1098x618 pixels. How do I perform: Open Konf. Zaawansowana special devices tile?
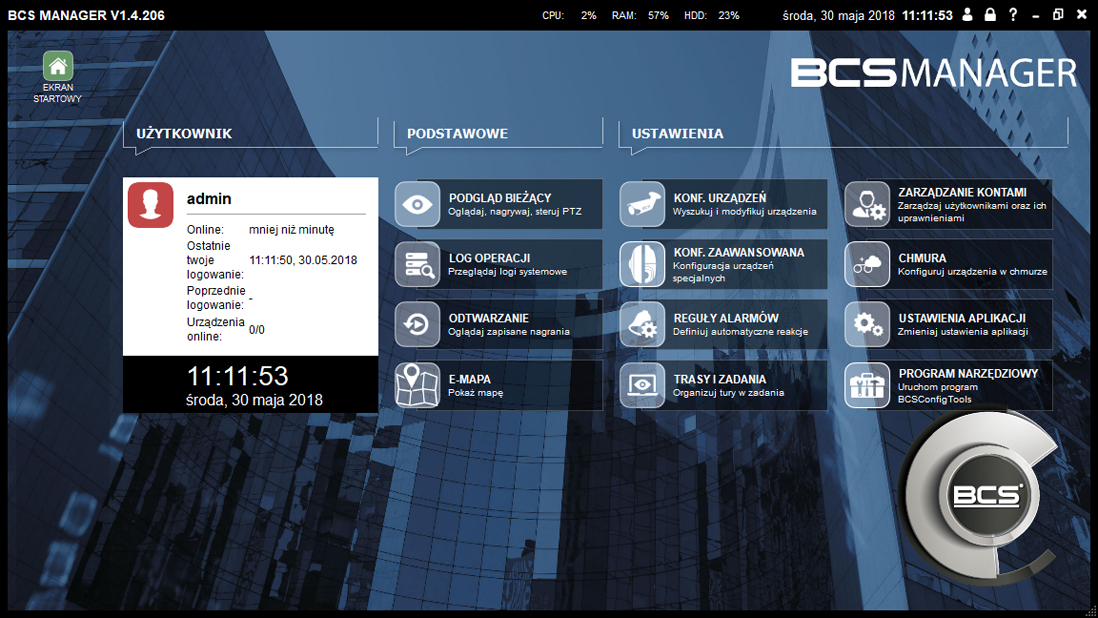tap(723, 265)
